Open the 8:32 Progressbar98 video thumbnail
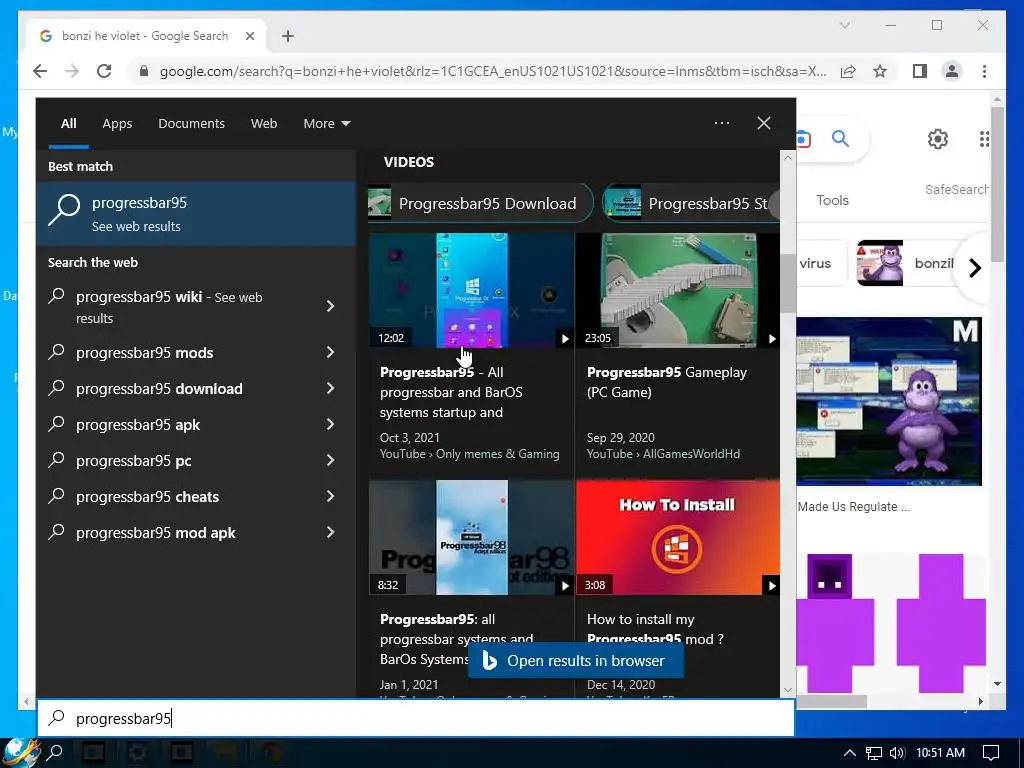This screenshot has width=1024, height=768. point(471,537)
